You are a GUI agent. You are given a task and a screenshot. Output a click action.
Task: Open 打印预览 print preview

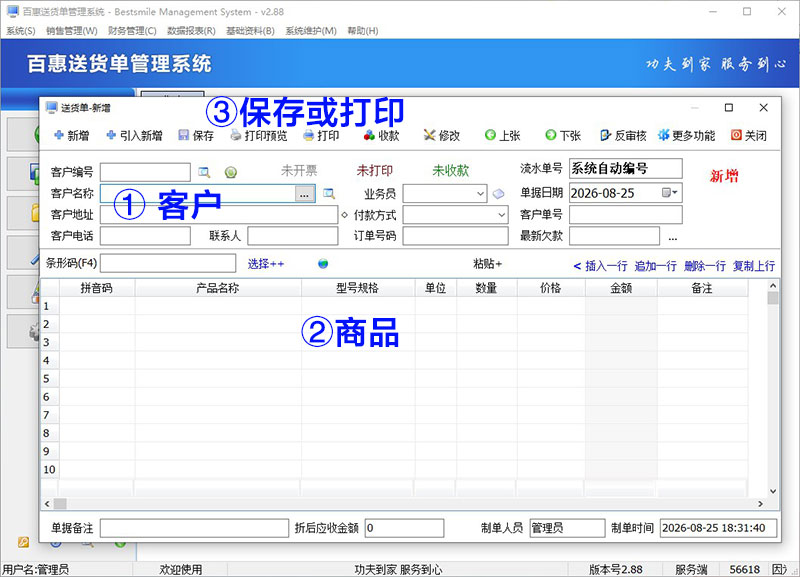pos(259,135)
